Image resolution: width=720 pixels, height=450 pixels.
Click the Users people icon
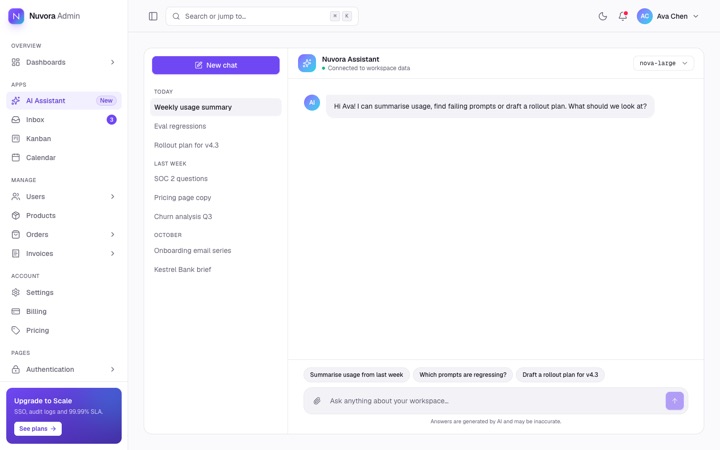point(16,197)
